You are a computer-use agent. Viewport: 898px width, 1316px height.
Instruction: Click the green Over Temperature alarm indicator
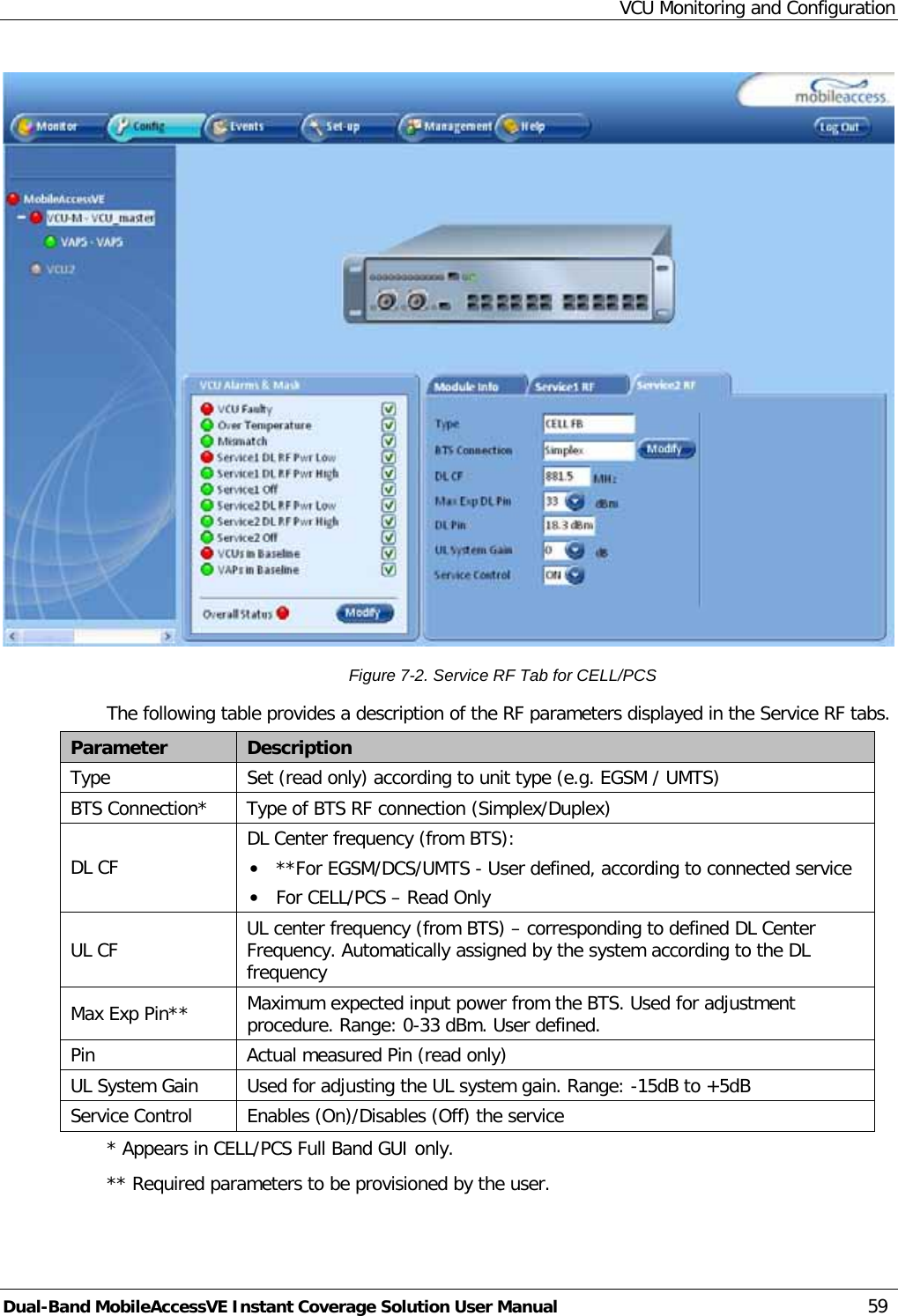coord(207,425)
